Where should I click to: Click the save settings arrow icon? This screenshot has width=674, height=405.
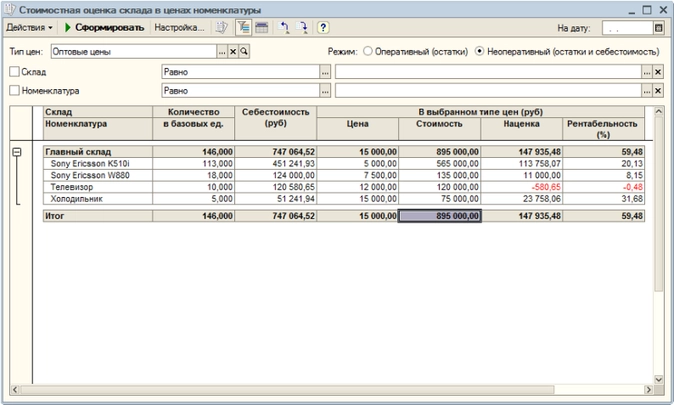(303, 28)
